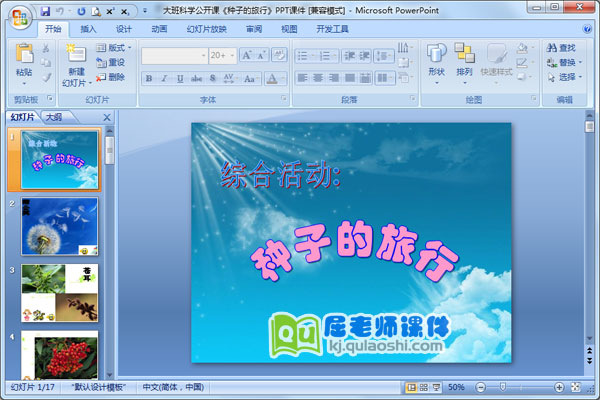This screenshot has height=400, width=600.
Task: Click the numbered list icon
Action: point(324,56)
